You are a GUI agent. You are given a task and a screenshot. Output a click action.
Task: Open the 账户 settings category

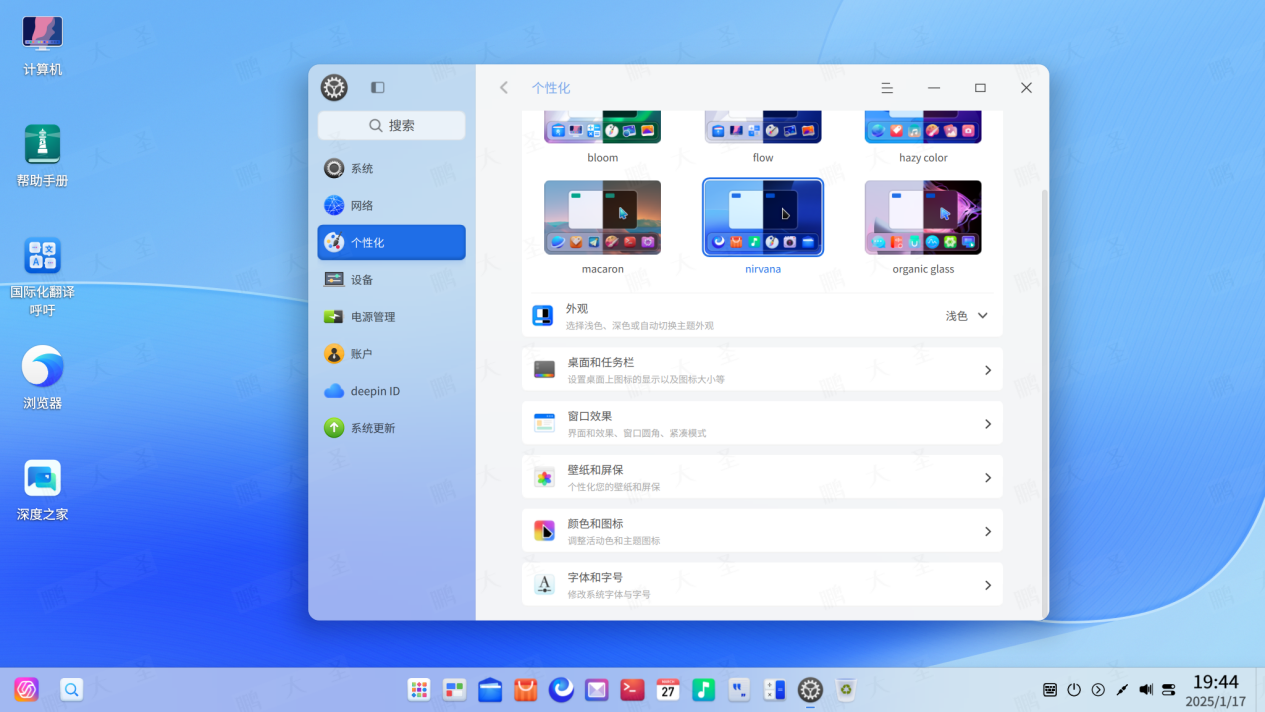(391, 354)
